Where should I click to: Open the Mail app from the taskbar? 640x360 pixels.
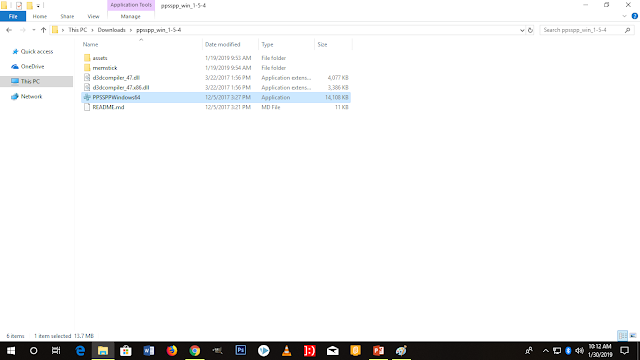tap(333, 351)
